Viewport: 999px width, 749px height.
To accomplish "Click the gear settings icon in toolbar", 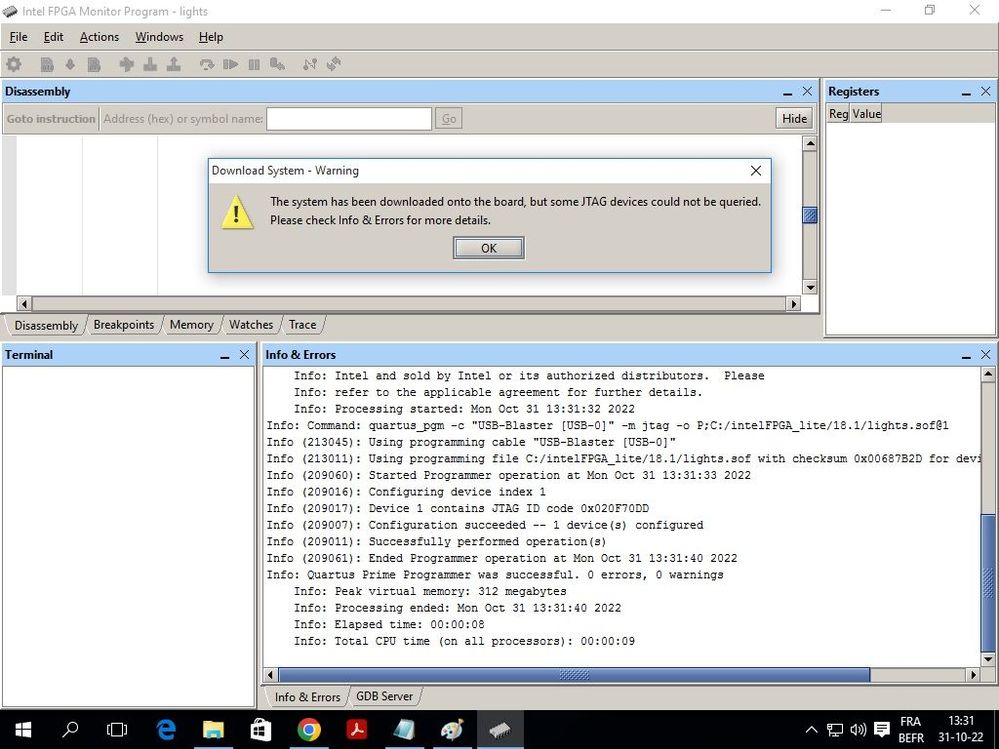I will (14, 64).
